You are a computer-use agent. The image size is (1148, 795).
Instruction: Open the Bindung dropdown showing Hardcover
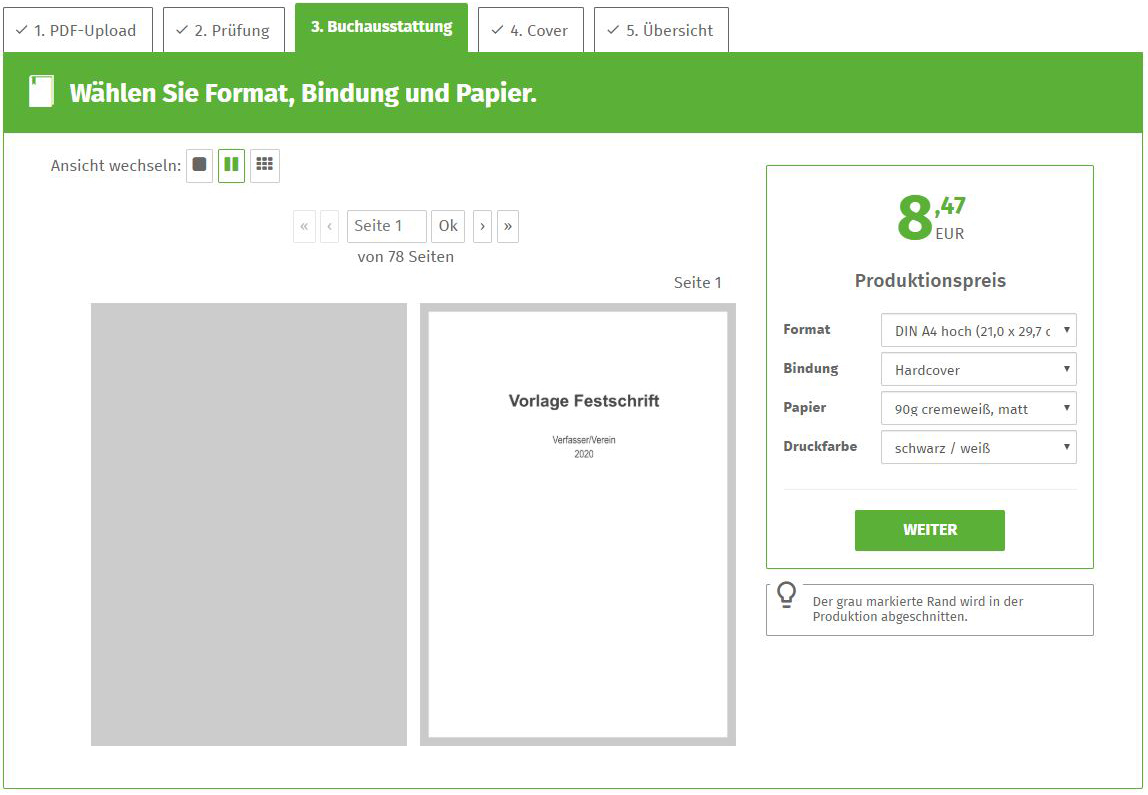(x=978, y=370)
